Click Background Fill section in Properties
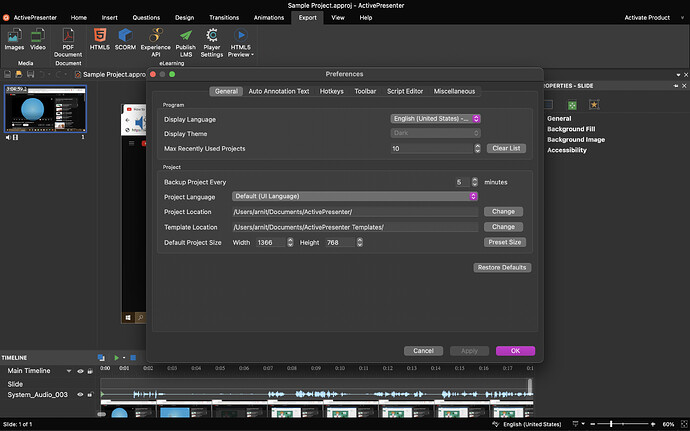The height and width of the screenshot is (431, 690). click(571, 129)
